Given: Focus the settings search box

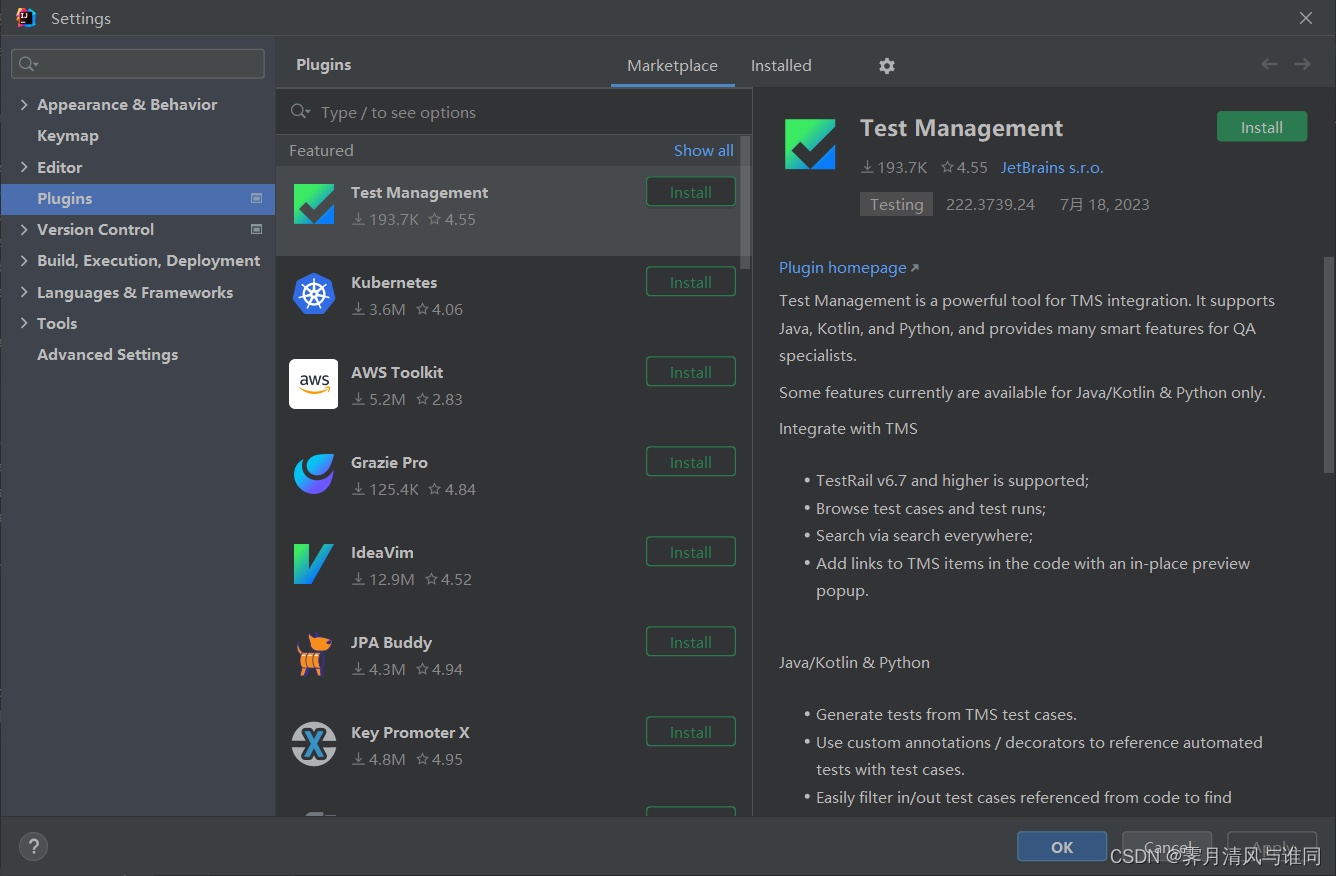Looking at the screenshot, I should click(x=138, y=64).
